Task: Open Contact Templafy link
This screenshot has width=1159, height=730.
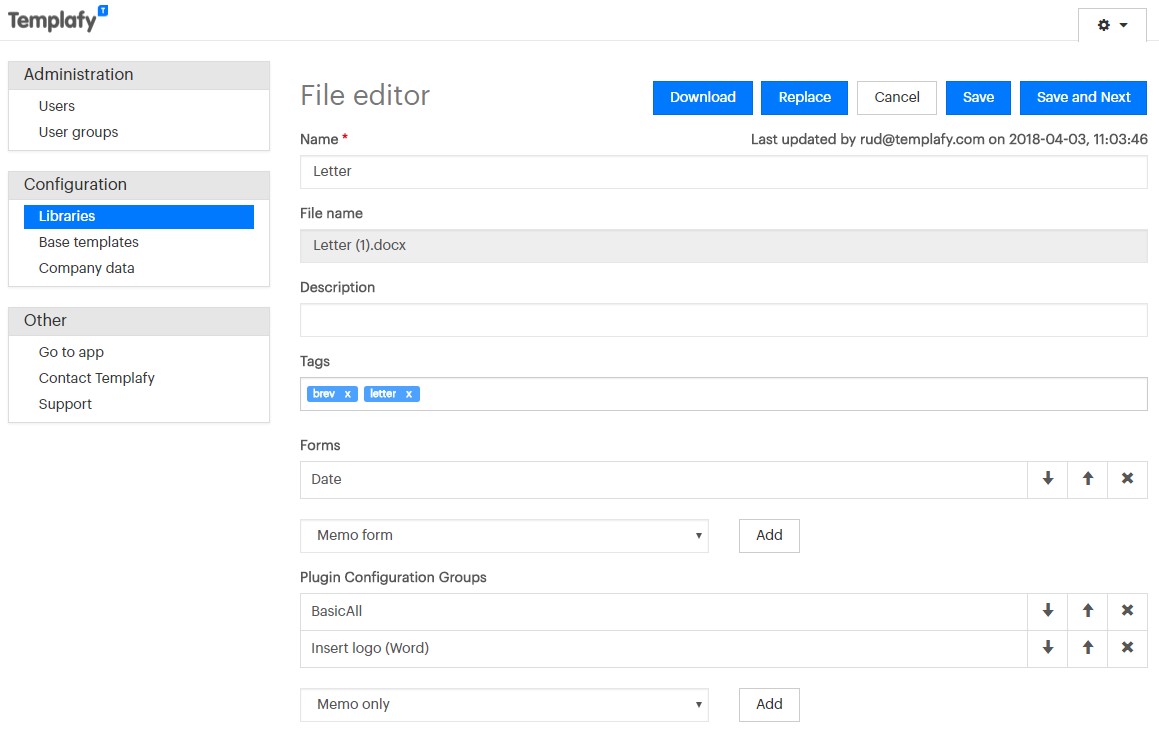Action: coord(97,378)
